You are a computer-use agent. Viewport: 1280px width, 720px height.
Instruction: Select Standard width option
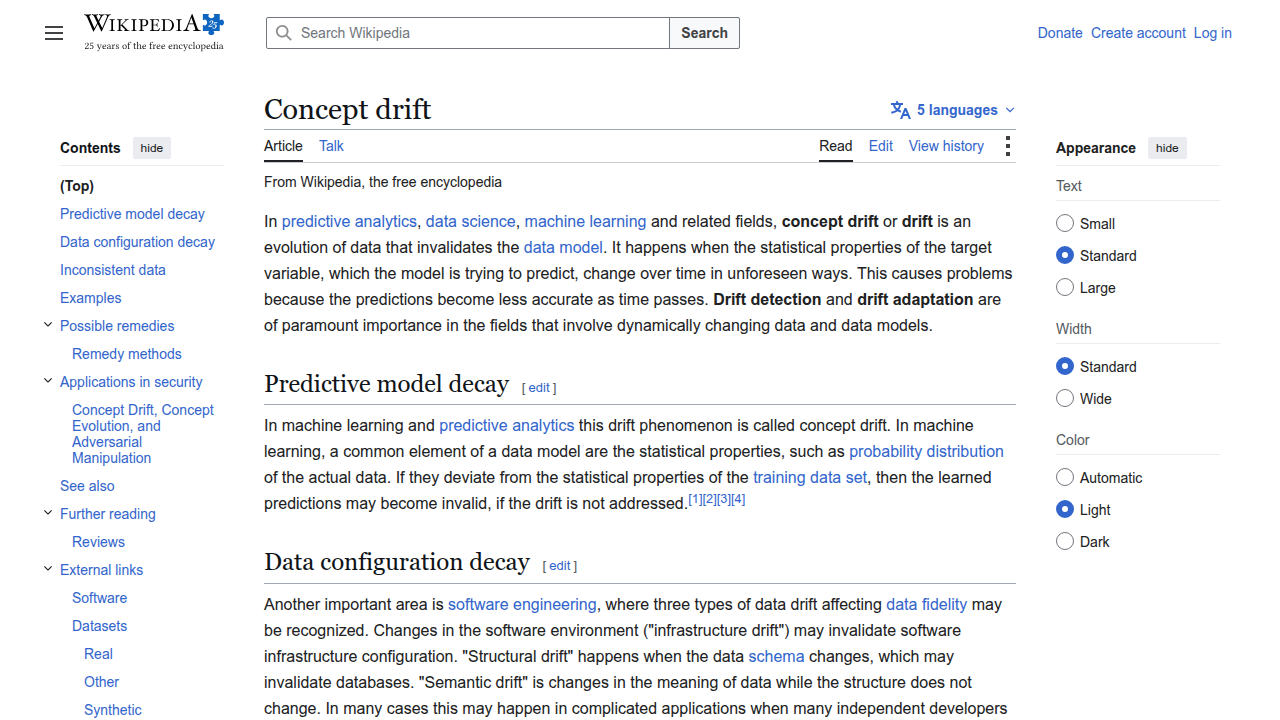click(1065, 366)
